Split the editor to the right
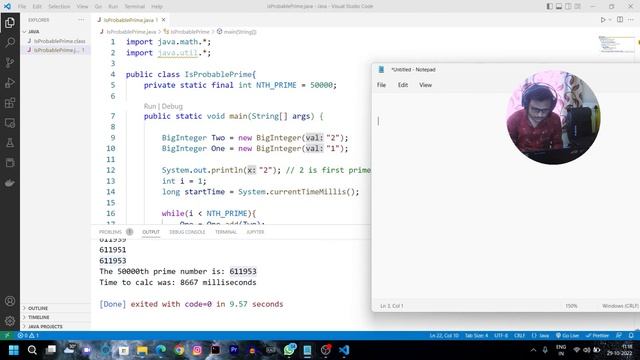Viewport: 640px width, 360px height. tap(620, 20)
